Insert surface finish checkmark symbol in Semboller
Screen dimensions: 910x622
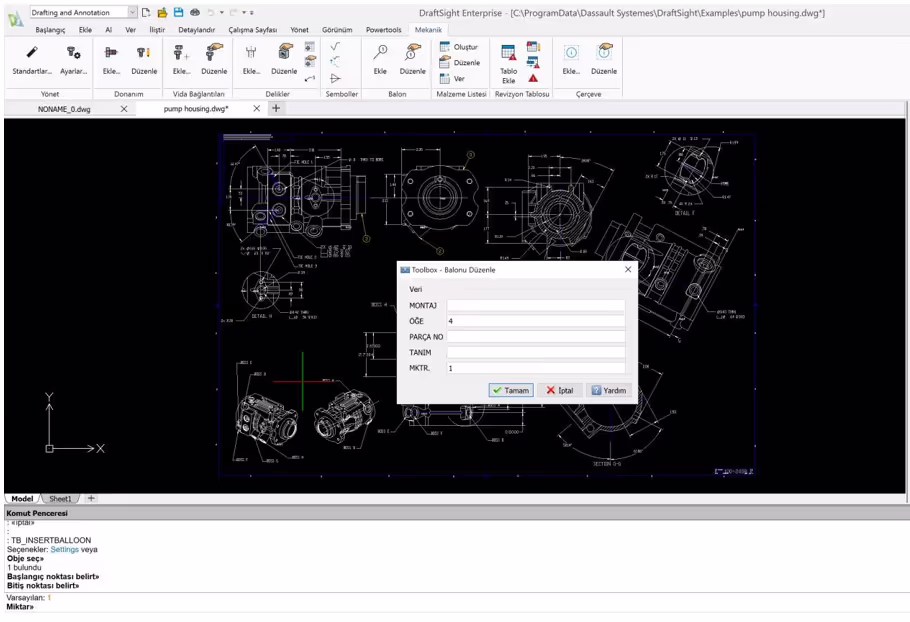[x=335, y=46]
